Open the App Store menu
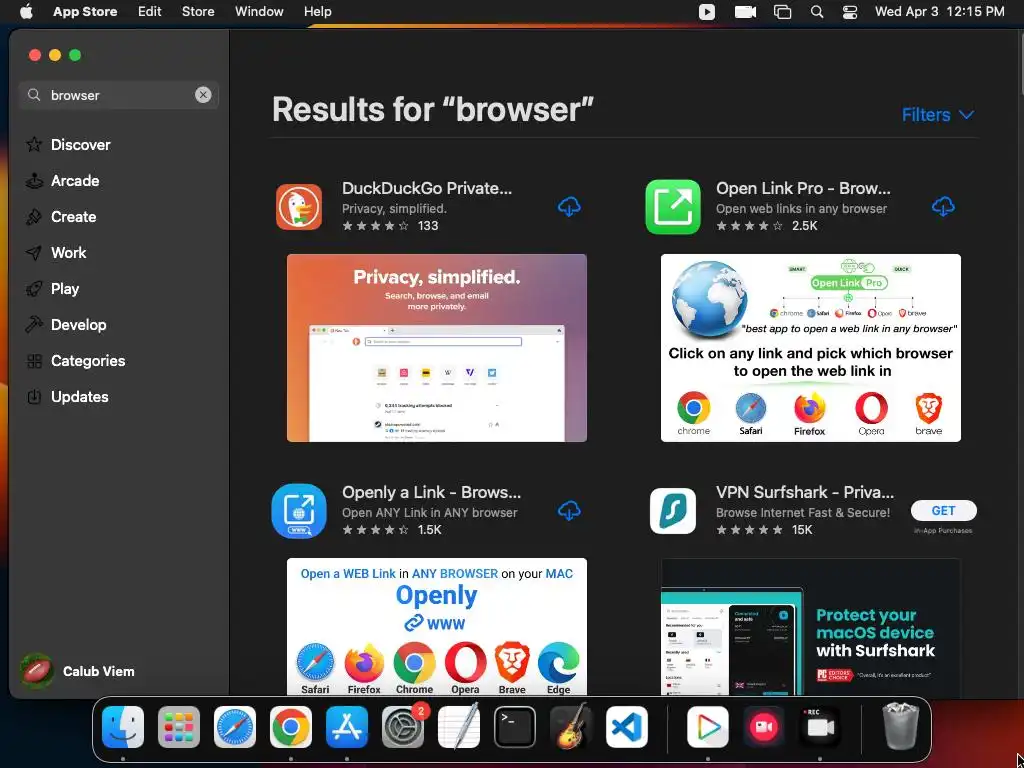The image size is (1024, 768). [85, 11]
